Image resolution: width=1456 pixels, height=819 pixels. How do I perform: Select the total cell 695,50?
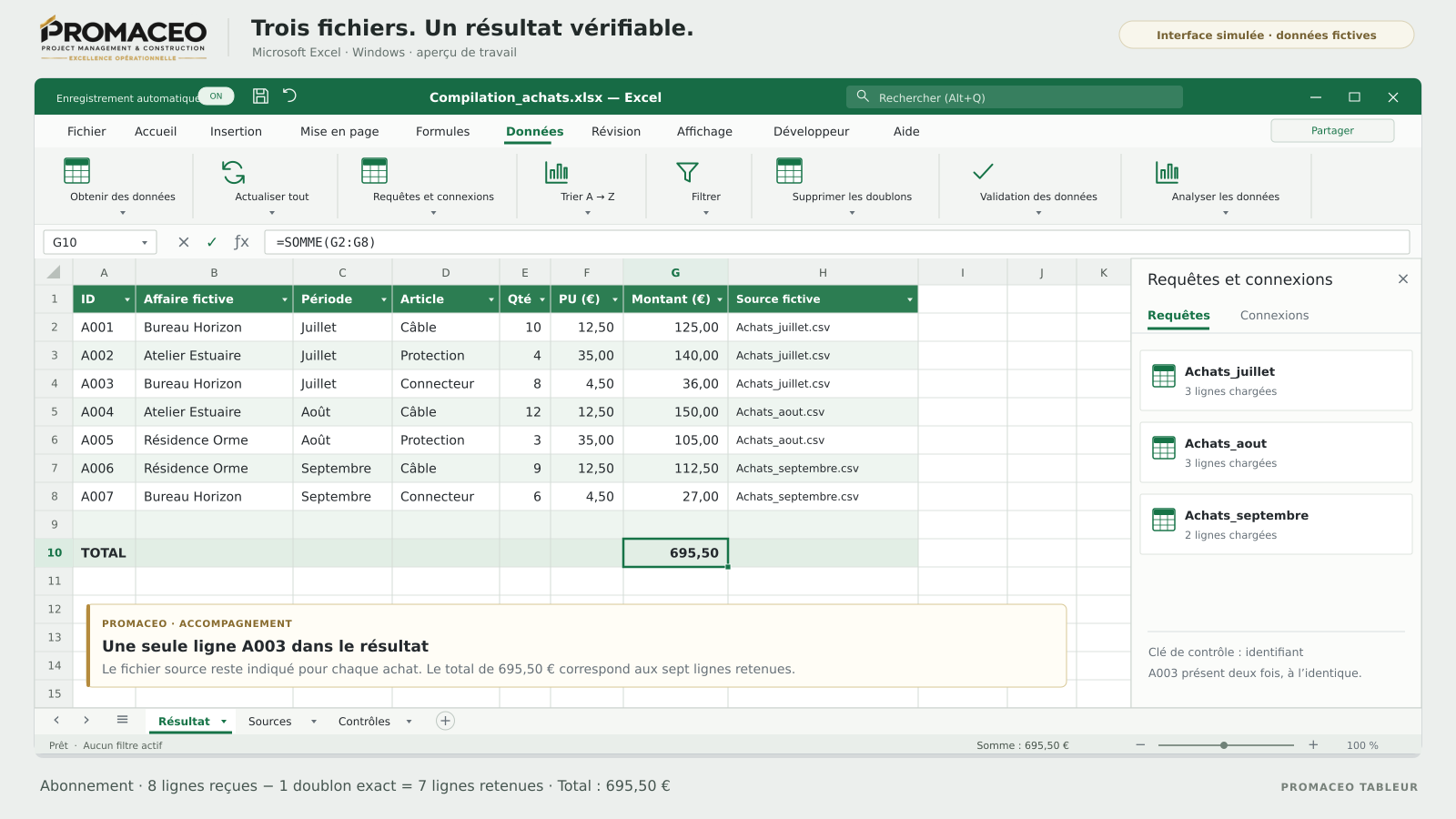pos(675,552)
